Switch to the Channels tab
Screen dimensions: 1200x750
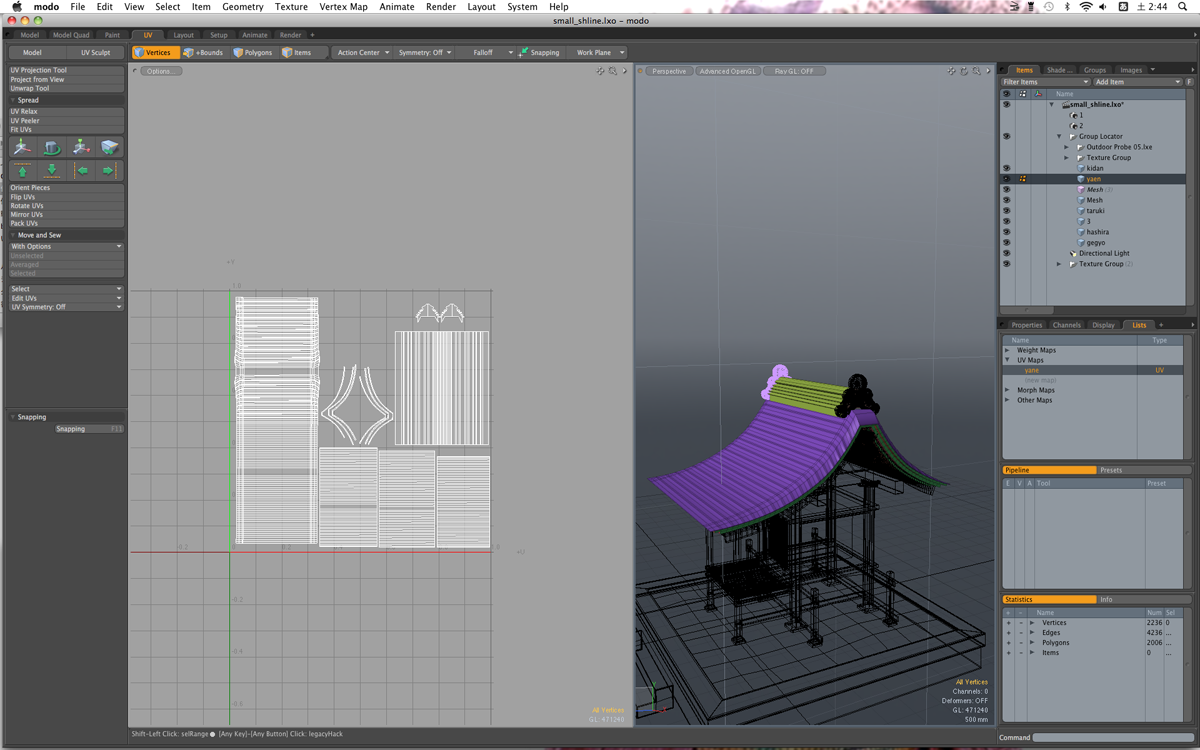point(1066,325)
